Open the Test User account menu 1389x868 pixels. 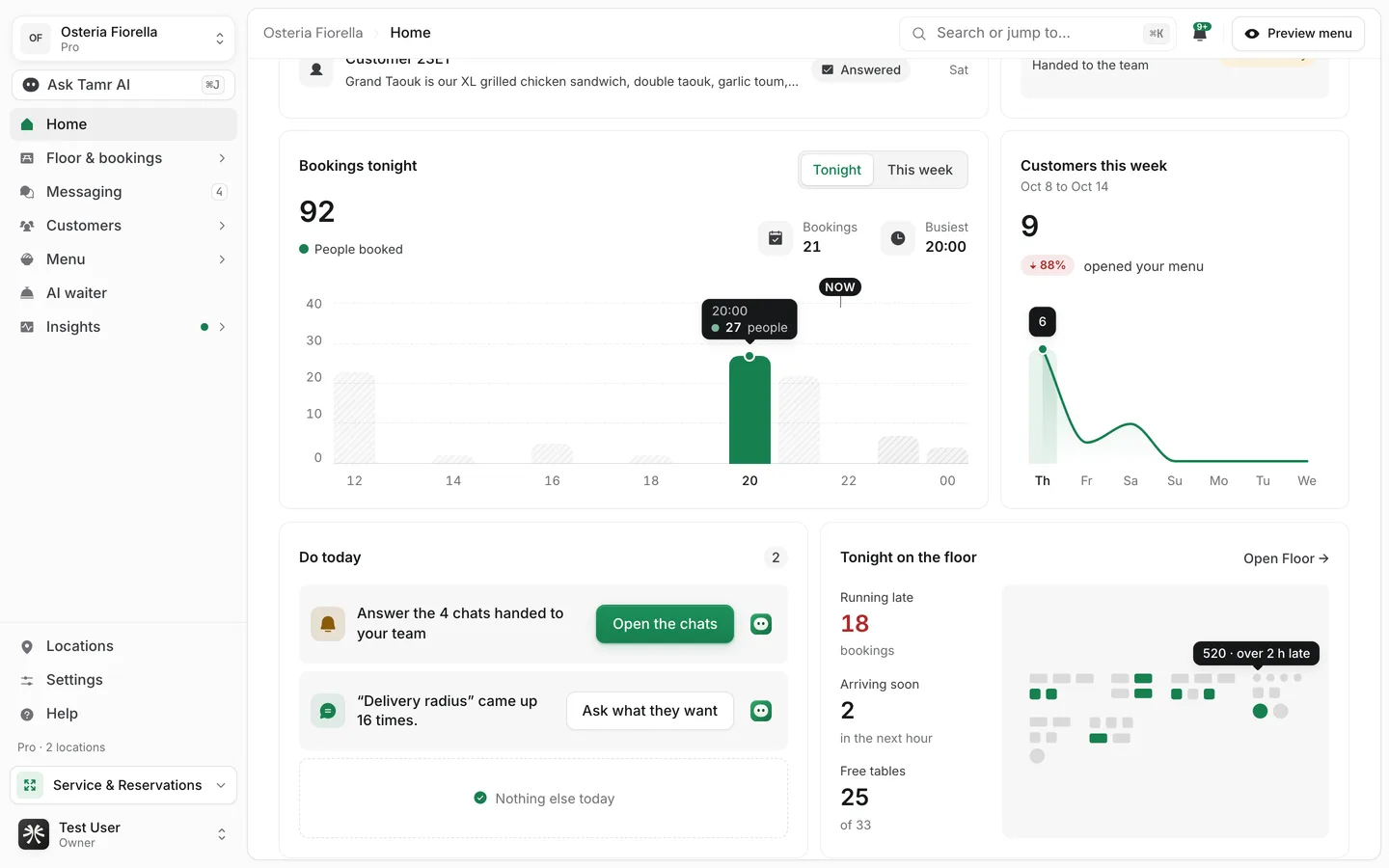pyautogui.click(x=123, y=834)
